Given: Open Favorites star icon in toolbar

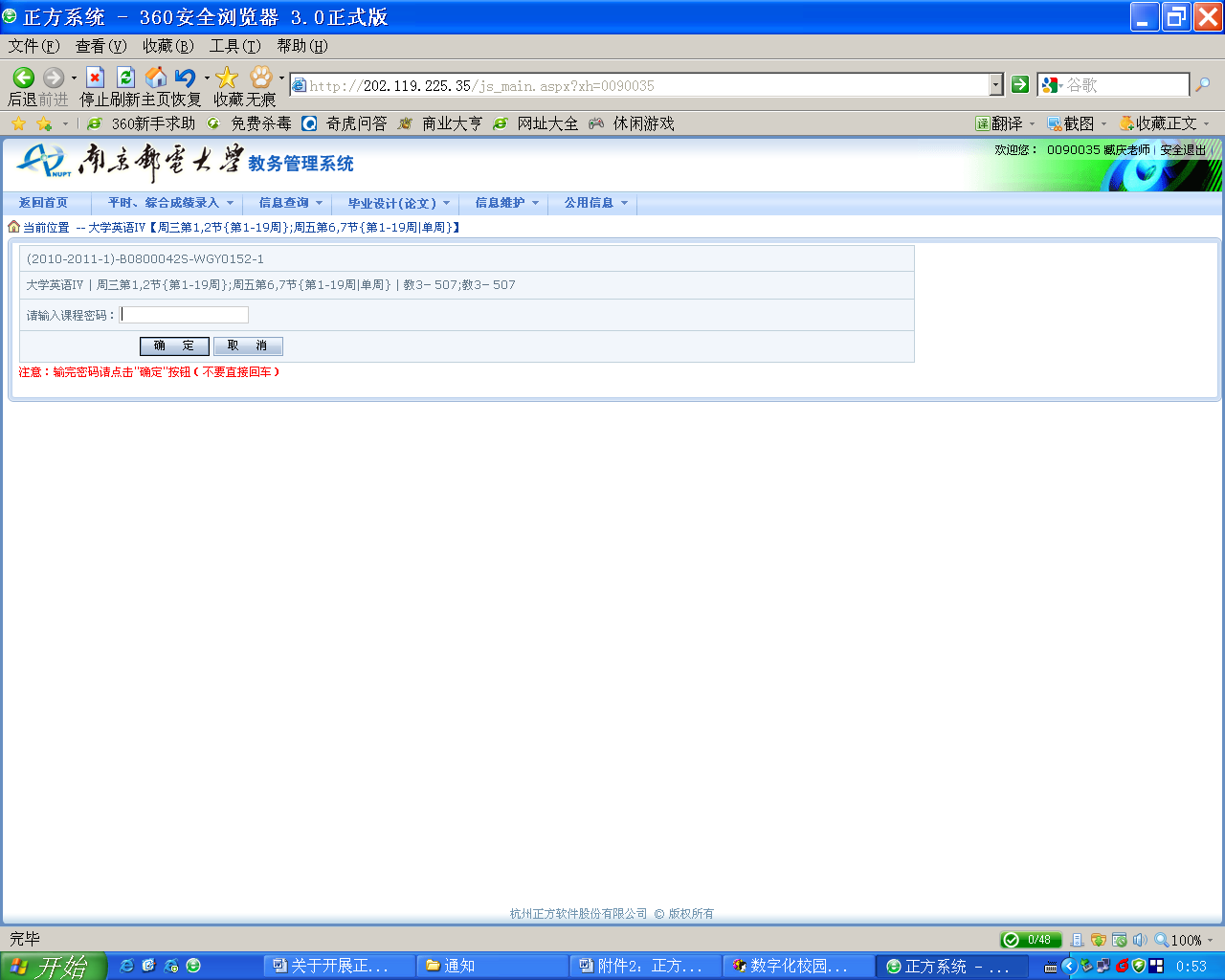Looking at the screenshot, I should click(x=227, y=78).
